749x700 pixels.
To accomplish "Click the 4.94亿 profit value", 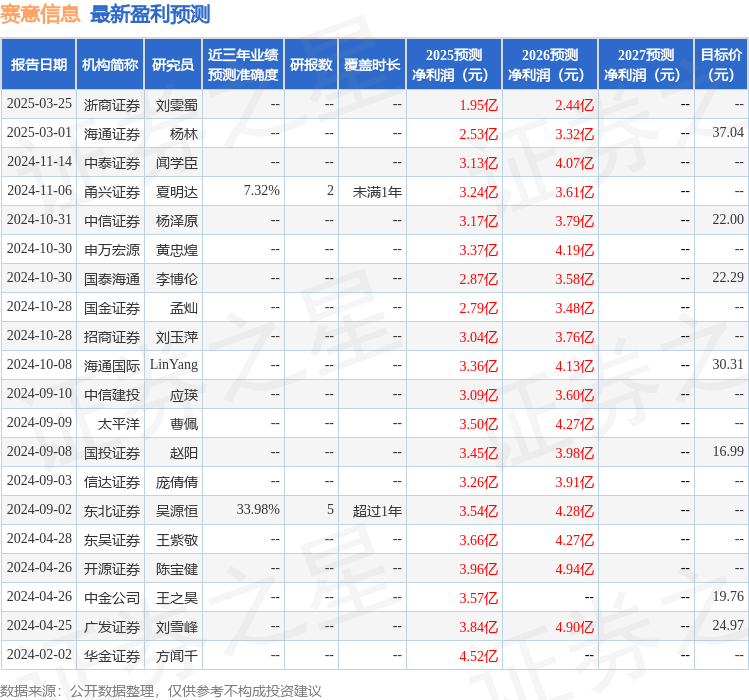I will [x=575, y=569].
